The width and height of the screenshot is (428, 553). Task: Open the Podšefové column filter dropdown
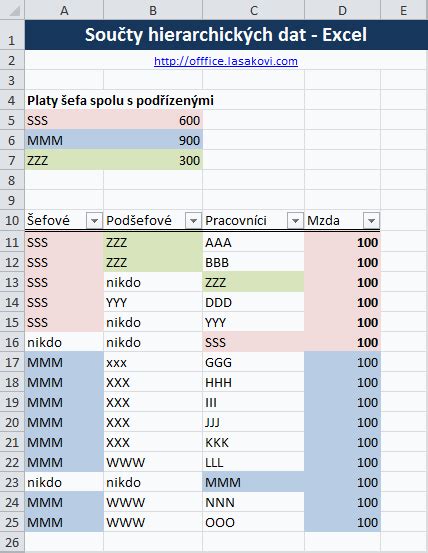click(193, 221)
